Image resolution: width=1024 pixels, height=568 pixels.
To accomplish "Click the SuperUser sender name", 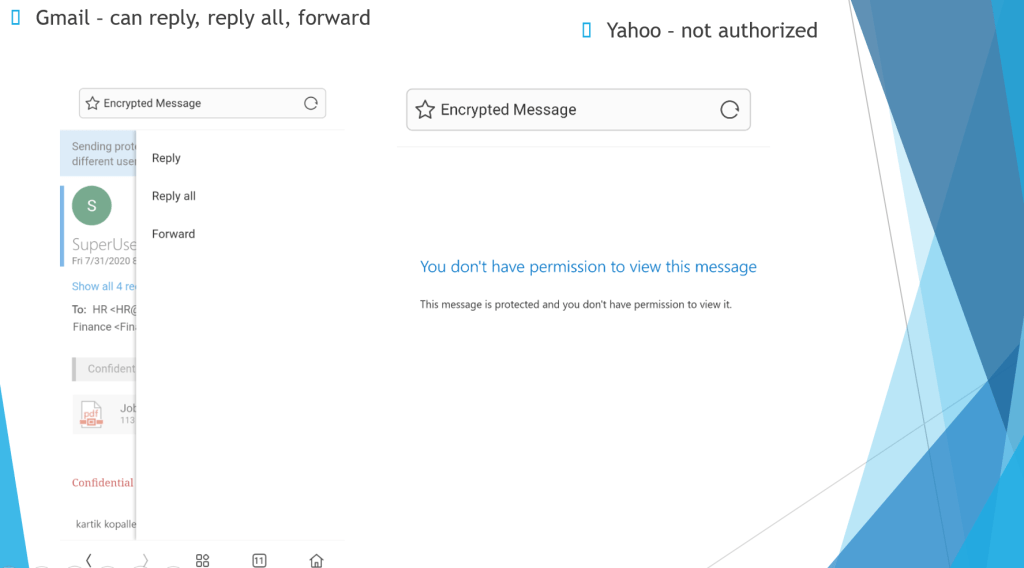I will [x=104, y=244].
